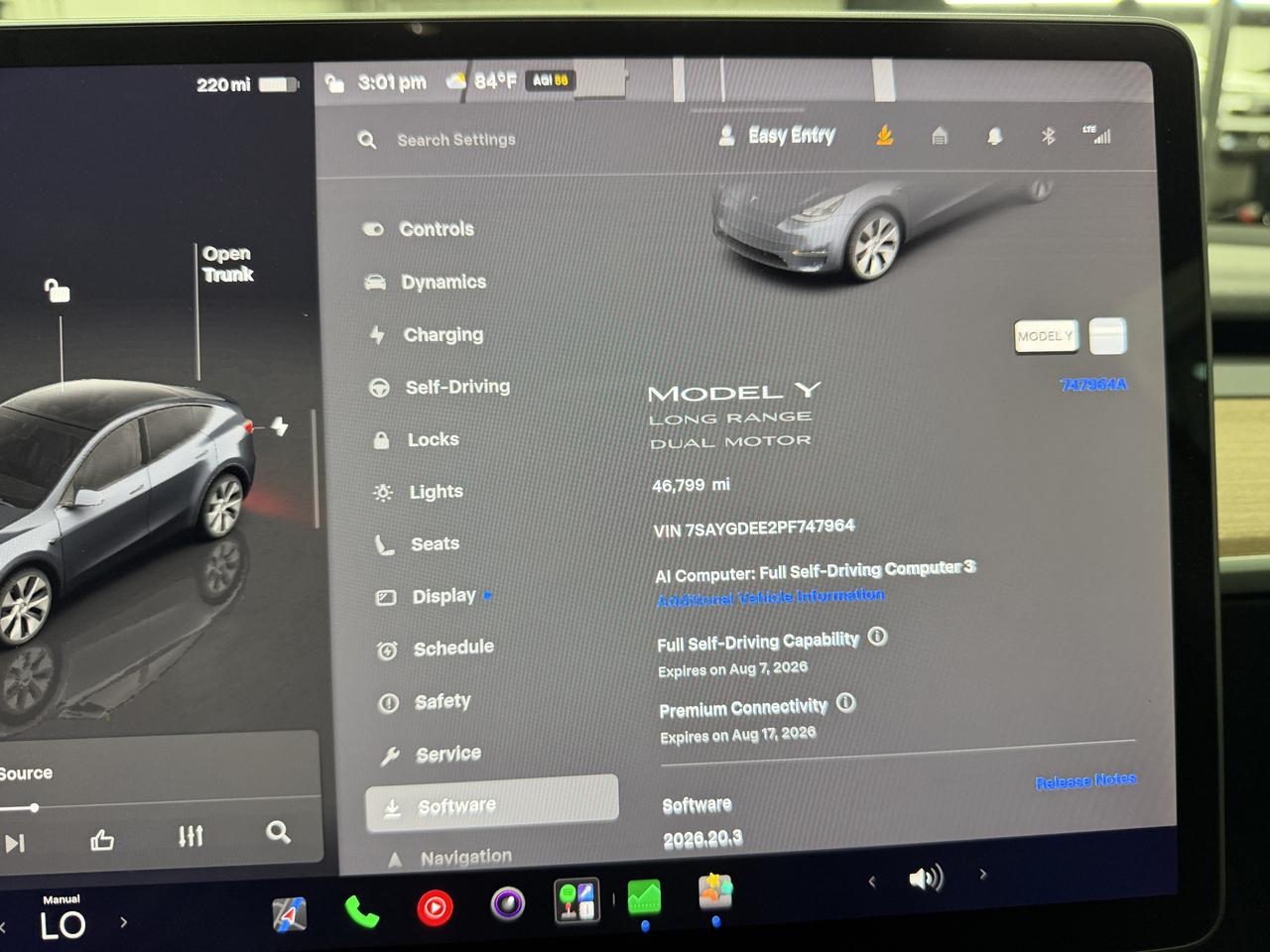1270x952 pixels.
Task: Open the Easy Entry driver profile
Action: 778,135
